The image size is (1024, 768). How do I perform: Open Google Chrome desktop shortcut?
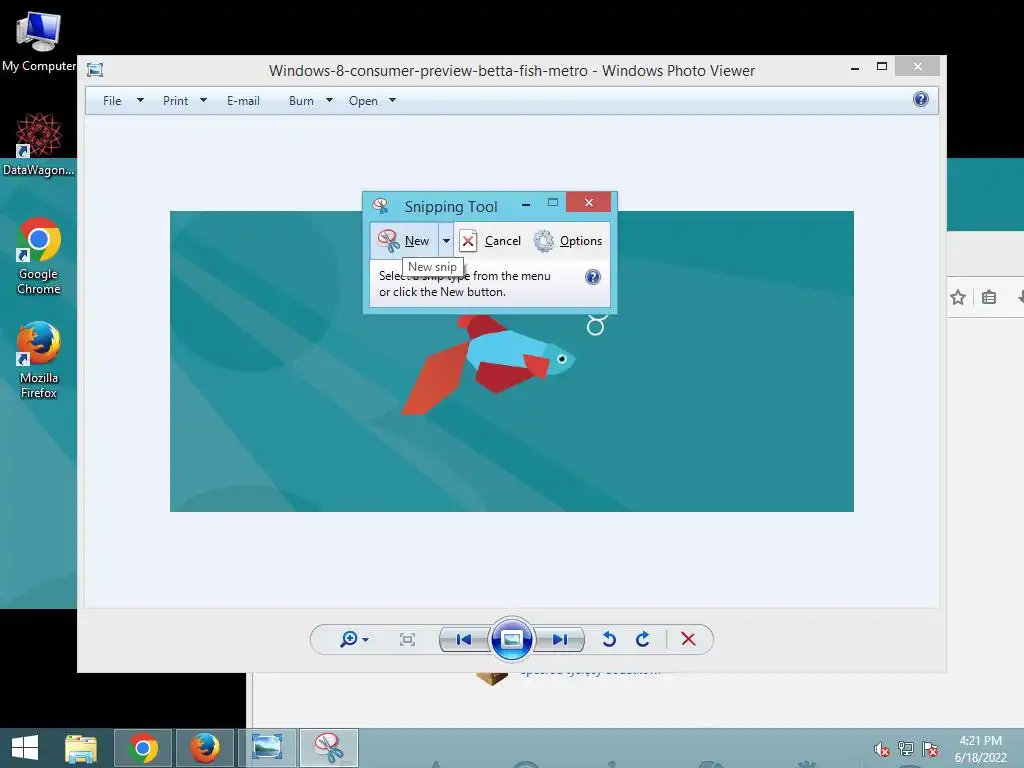[x=39, y=256]
